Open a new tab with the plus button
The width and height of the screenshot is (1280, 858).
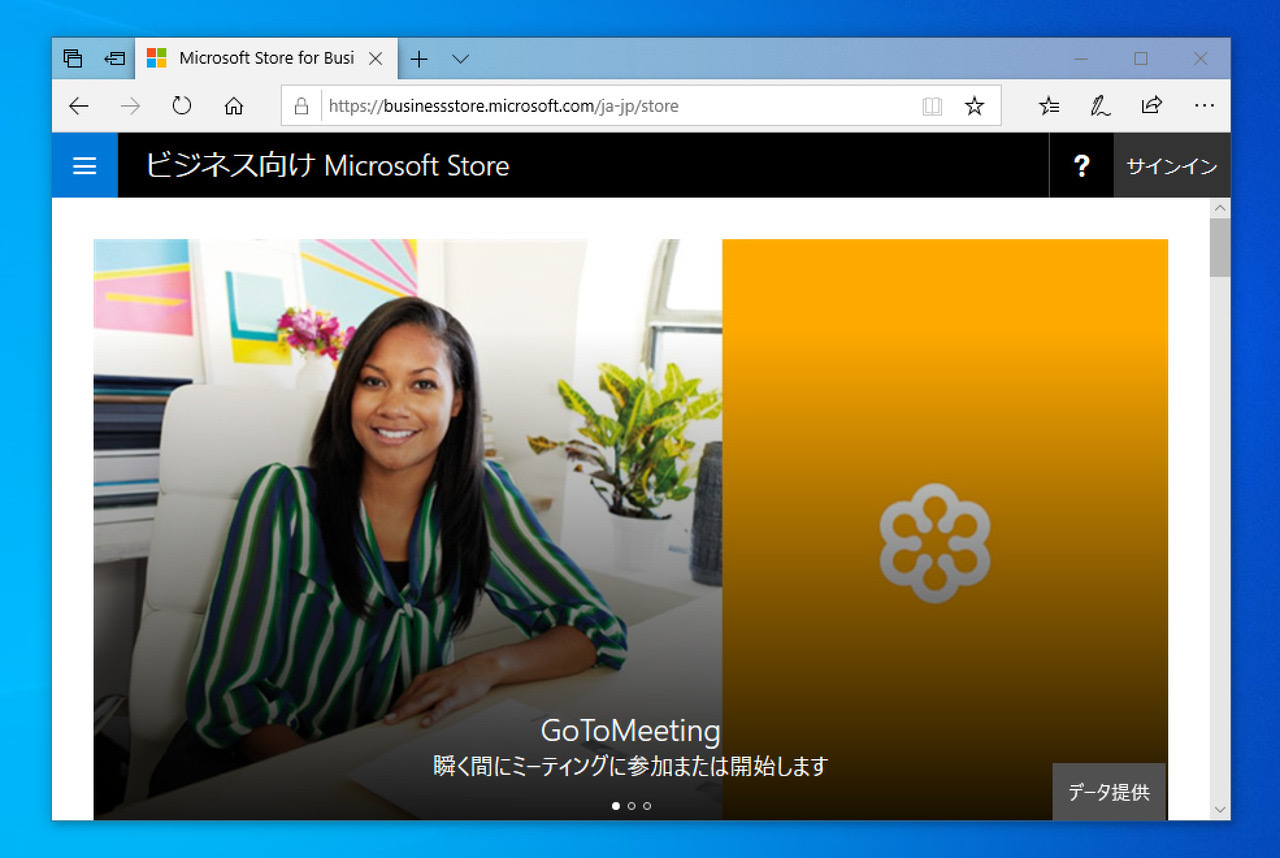(419, 59)
